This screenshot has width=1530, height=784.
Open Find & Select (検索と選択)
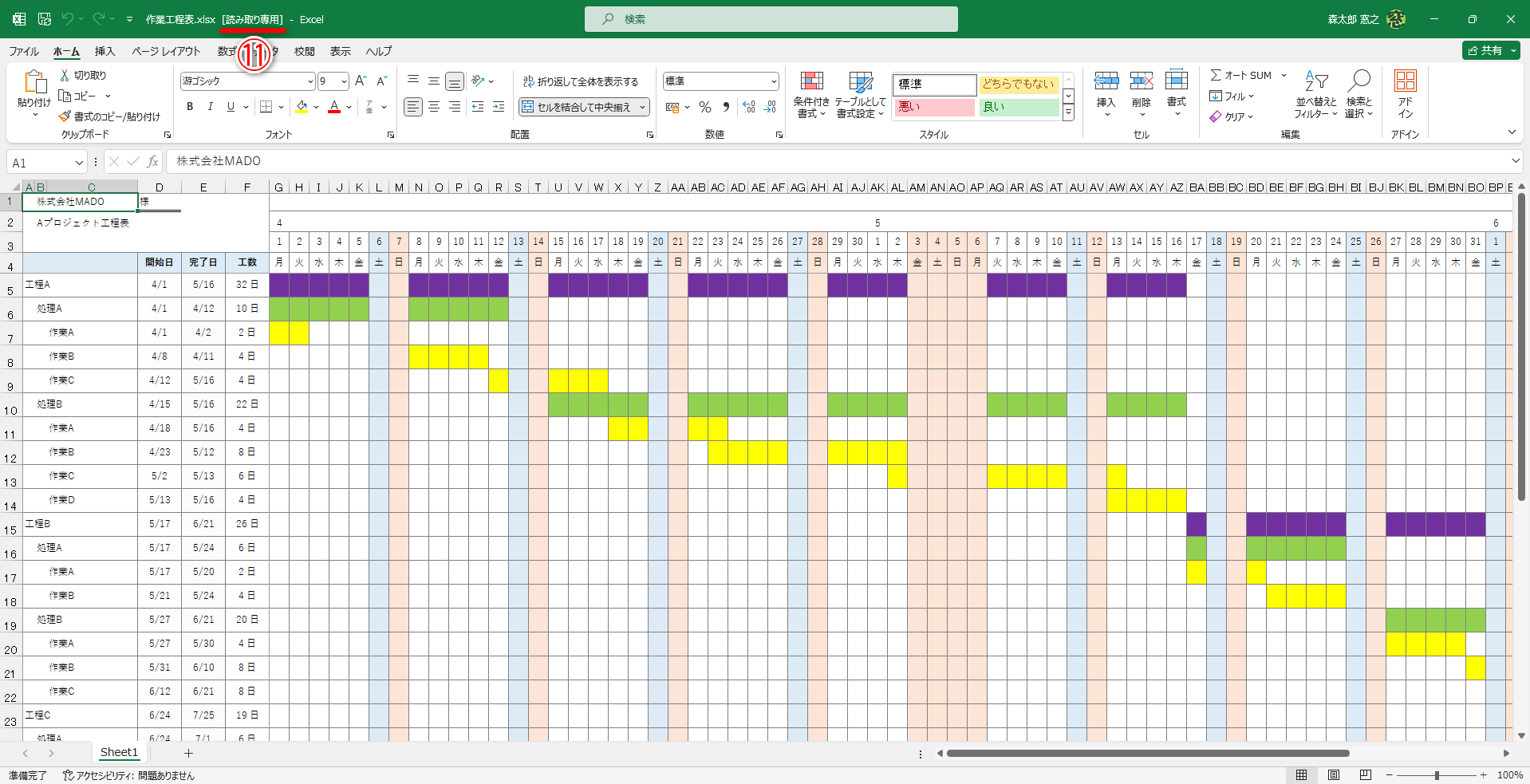[1358, 95]
